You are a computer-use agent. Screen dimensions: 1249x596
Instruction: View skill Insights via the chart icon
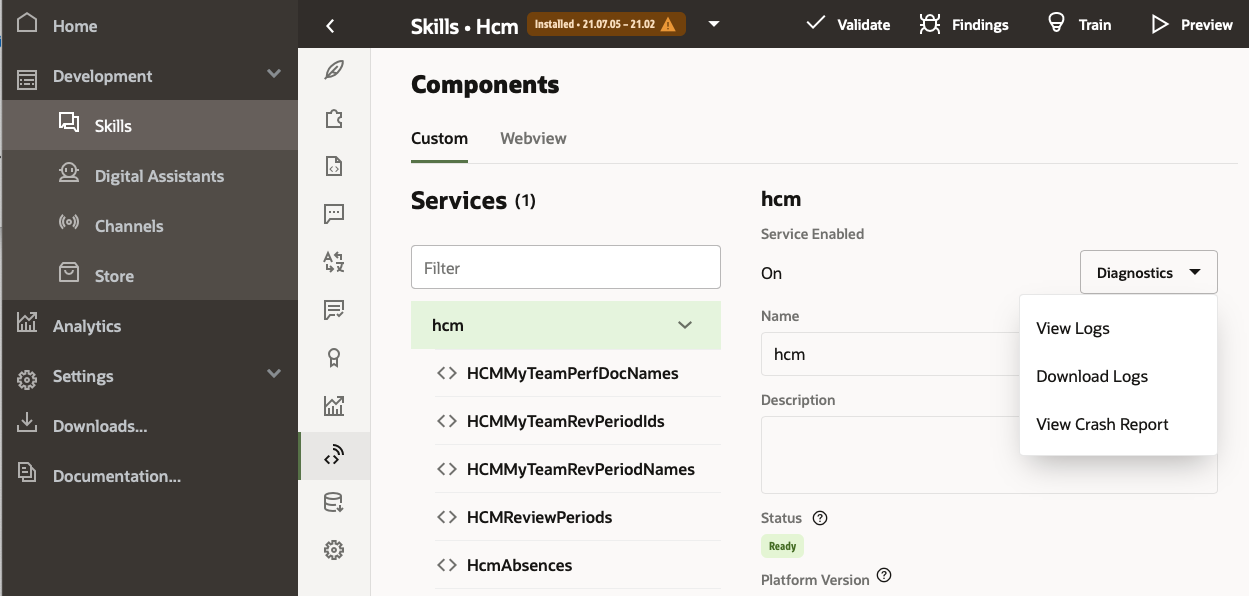(x=334, y=406)
